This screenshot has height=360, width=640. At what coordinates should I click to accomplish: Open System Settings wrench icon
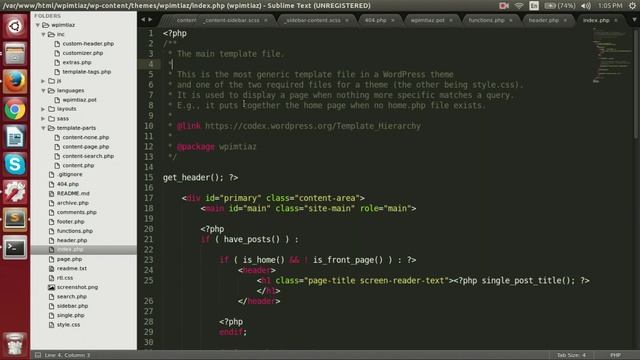pyautogui.click(x=15, y=192)
